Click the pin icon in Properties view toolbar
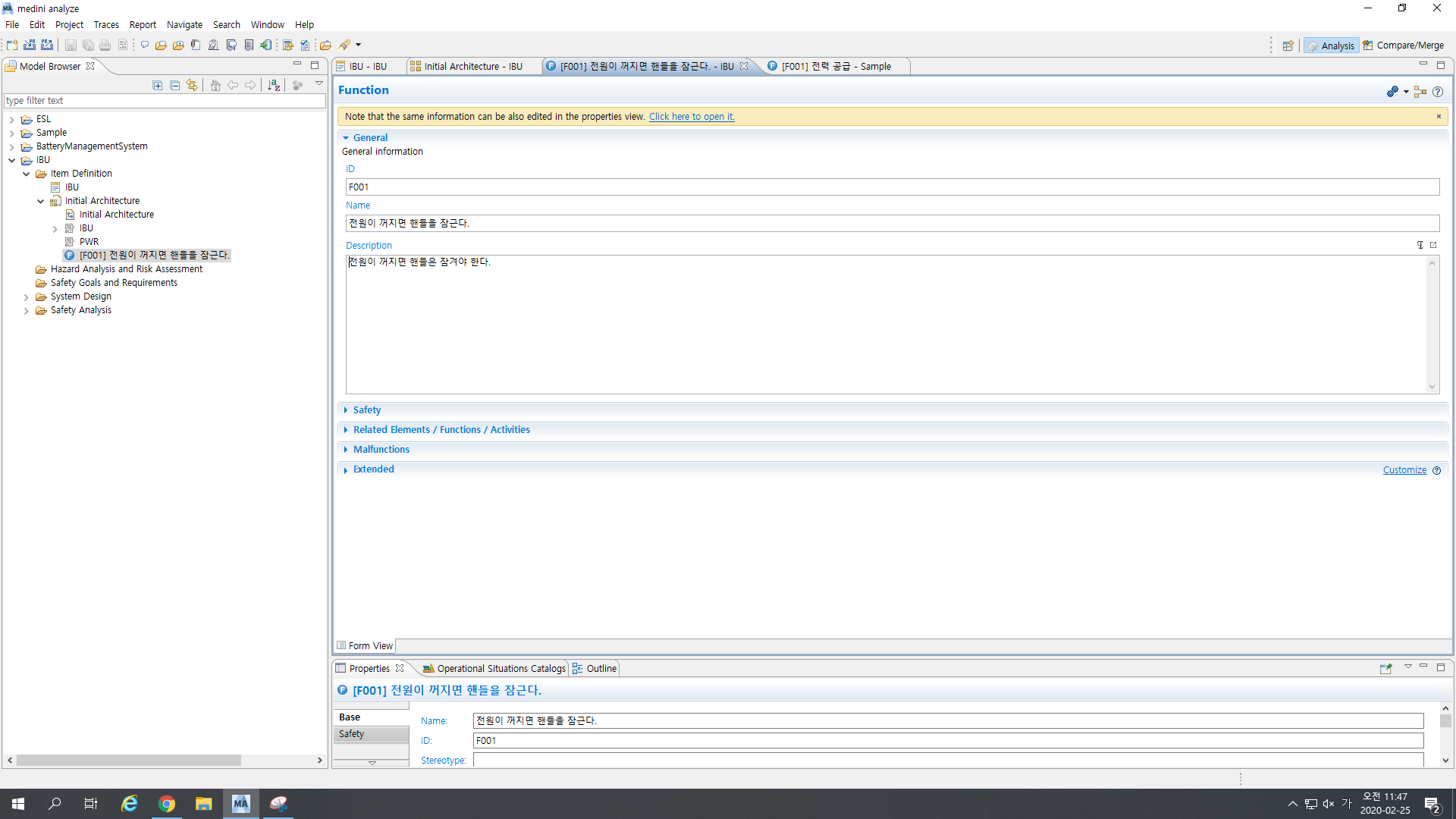This screenshot has width=1456, height=819. pyautogui.click(x=1385, y=669)
